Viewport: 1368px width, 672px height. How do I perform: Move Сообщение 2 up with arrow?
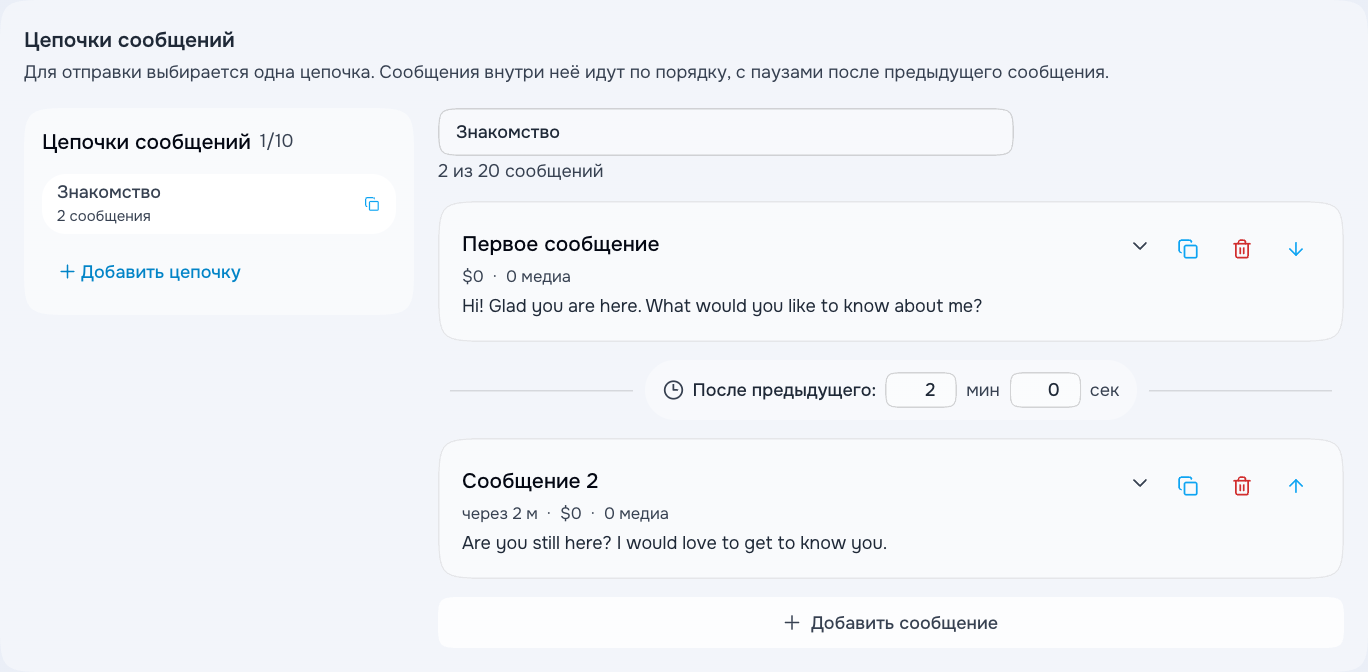click(x=1296, y=486)
